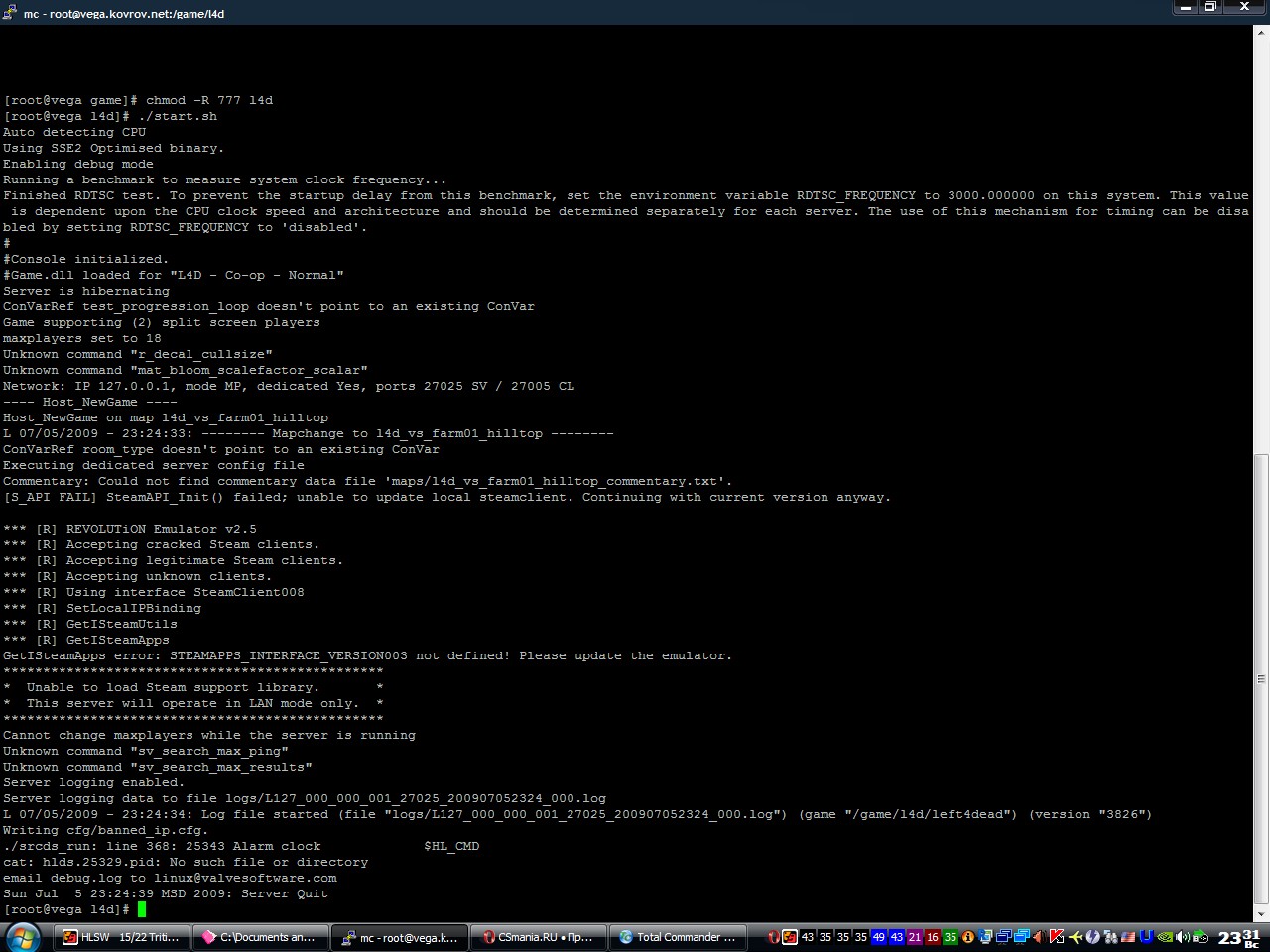Click 'Writing cfg/banned_ip.cfg.' line
The image size is (1270, 952).
coord(106,830)
